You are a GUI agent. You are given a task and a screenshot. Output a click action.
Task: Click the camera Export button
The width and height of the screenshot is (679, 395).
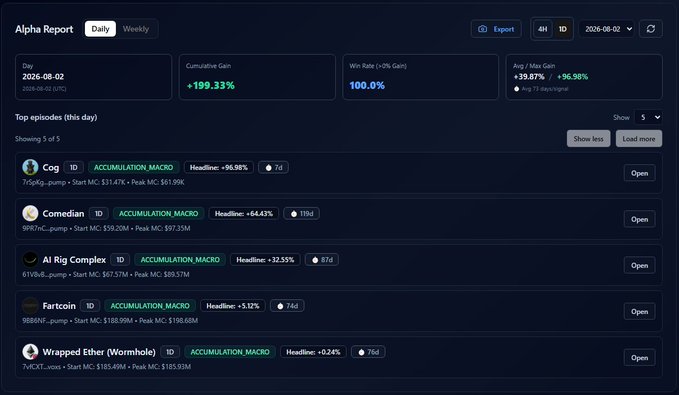(x=496, y=29)
